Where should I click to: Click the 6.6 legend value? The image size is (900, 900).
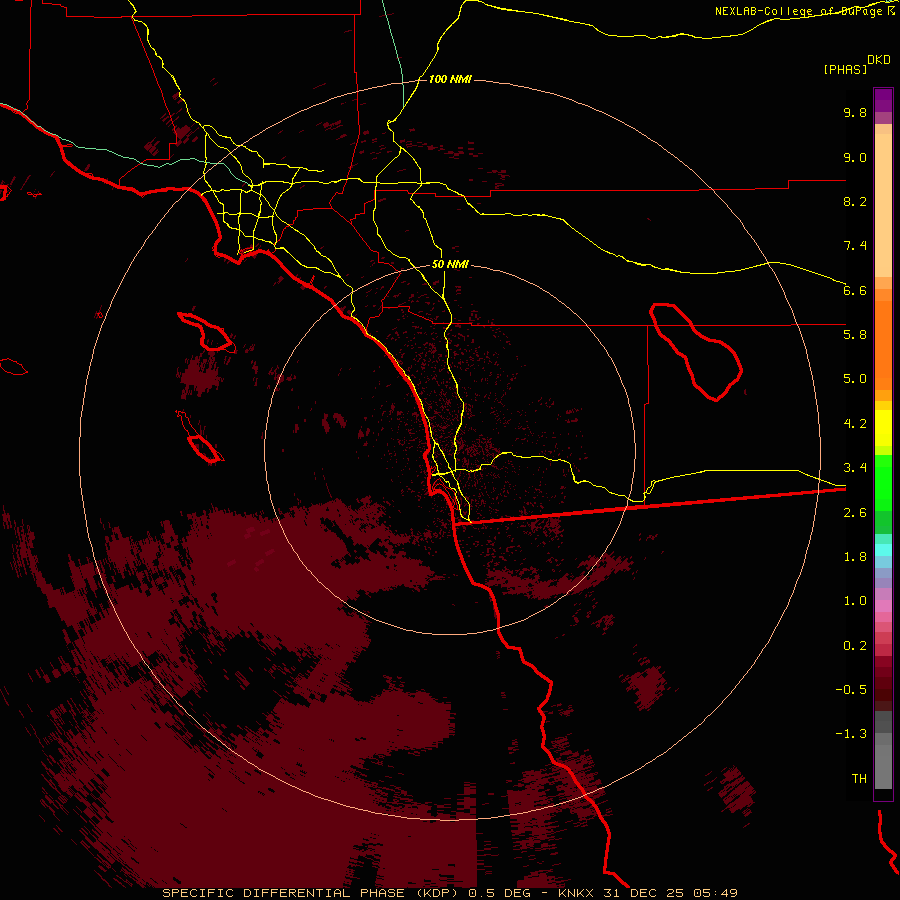(x=855, y=290)
